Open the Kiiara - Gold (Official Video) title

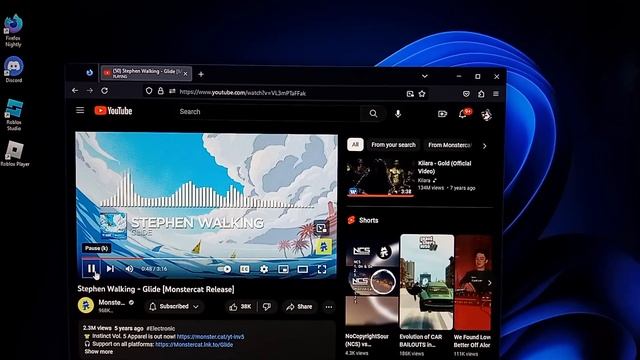[444, 167]
